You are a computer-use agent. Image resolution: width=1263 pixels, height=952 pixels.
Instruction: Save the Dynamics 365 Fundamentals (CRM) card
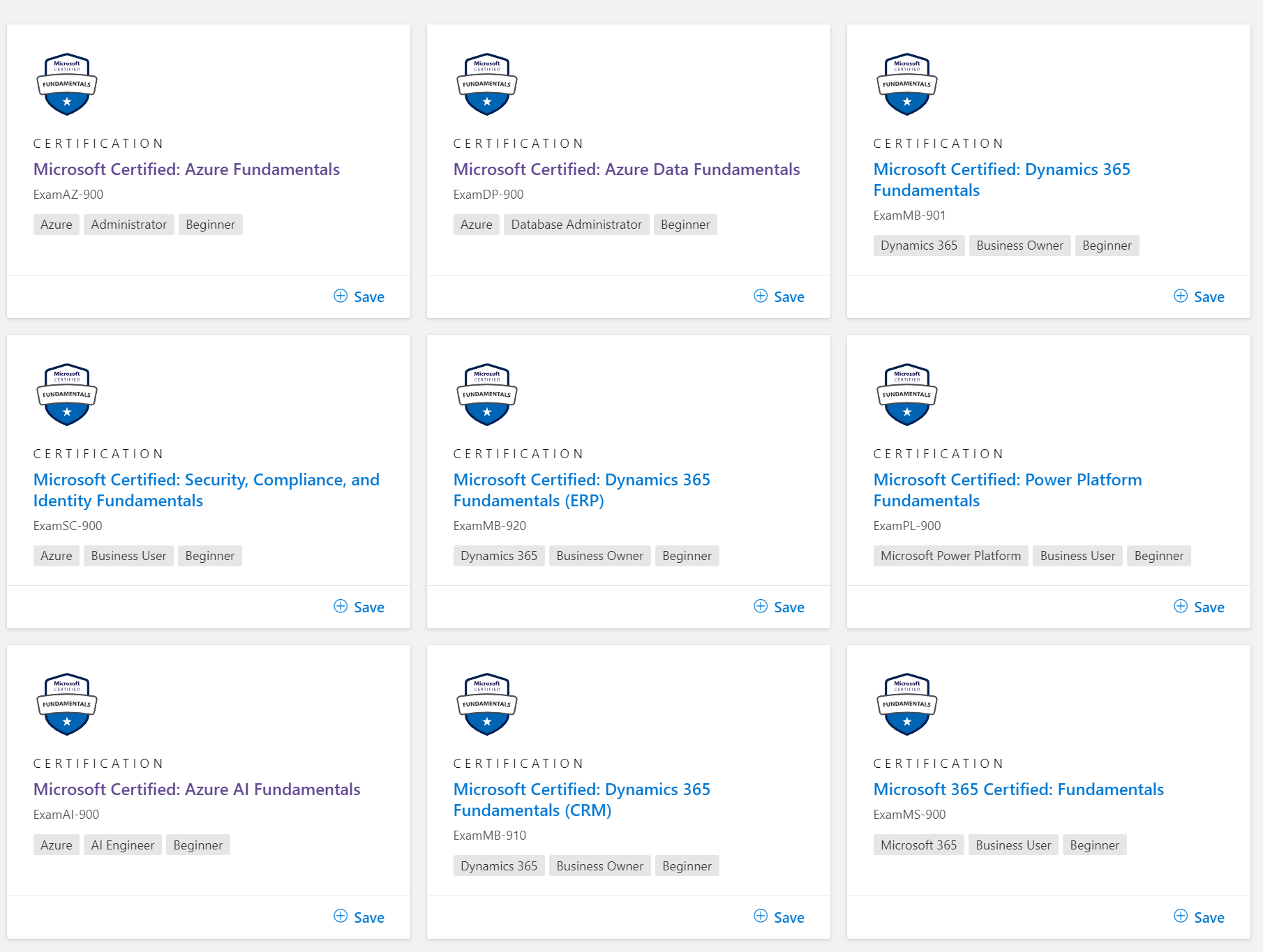tap(779, 917)
